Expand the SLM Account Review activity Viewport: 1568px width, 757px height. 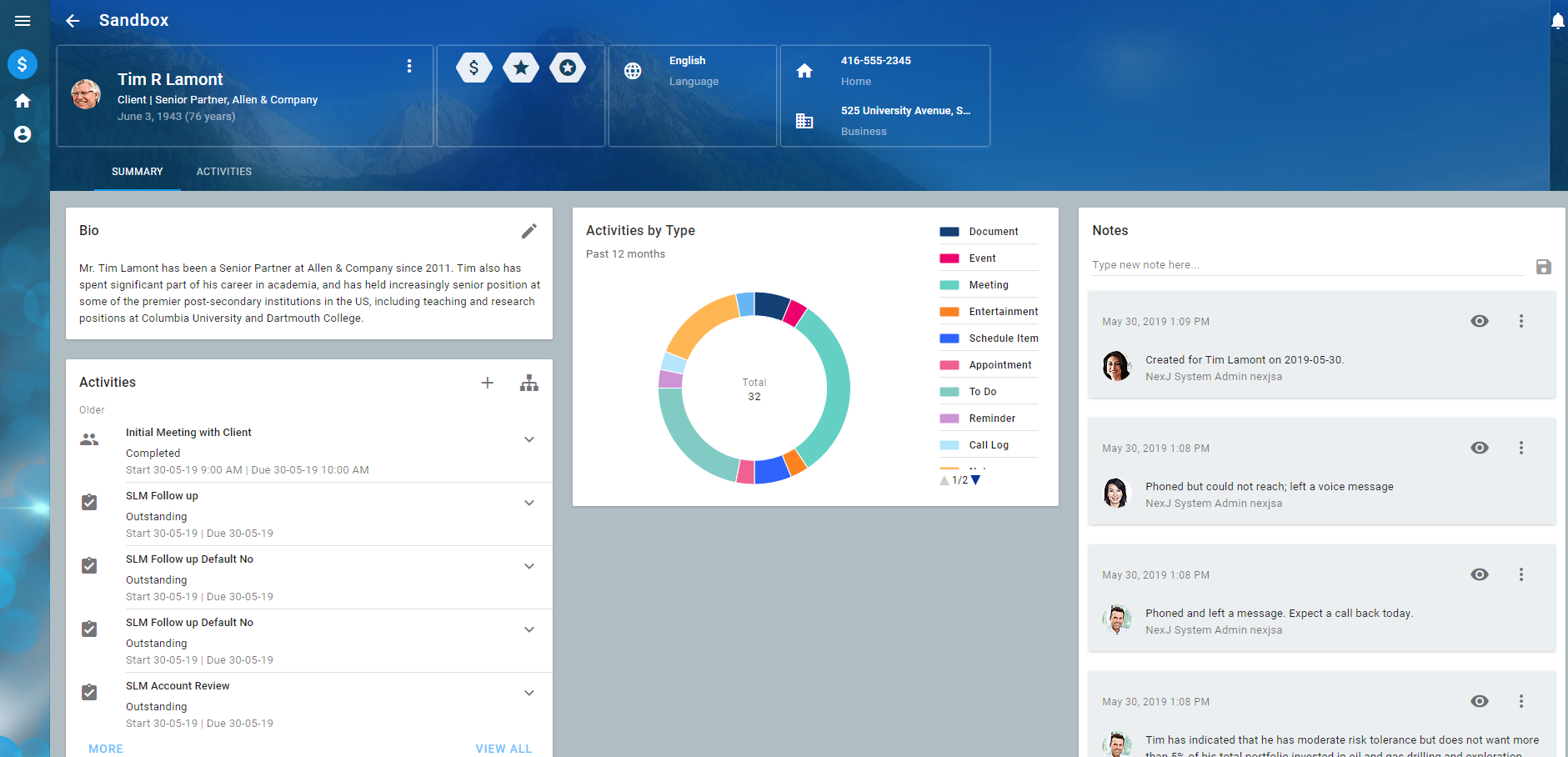pyautogui.click(x=529, y=693)
